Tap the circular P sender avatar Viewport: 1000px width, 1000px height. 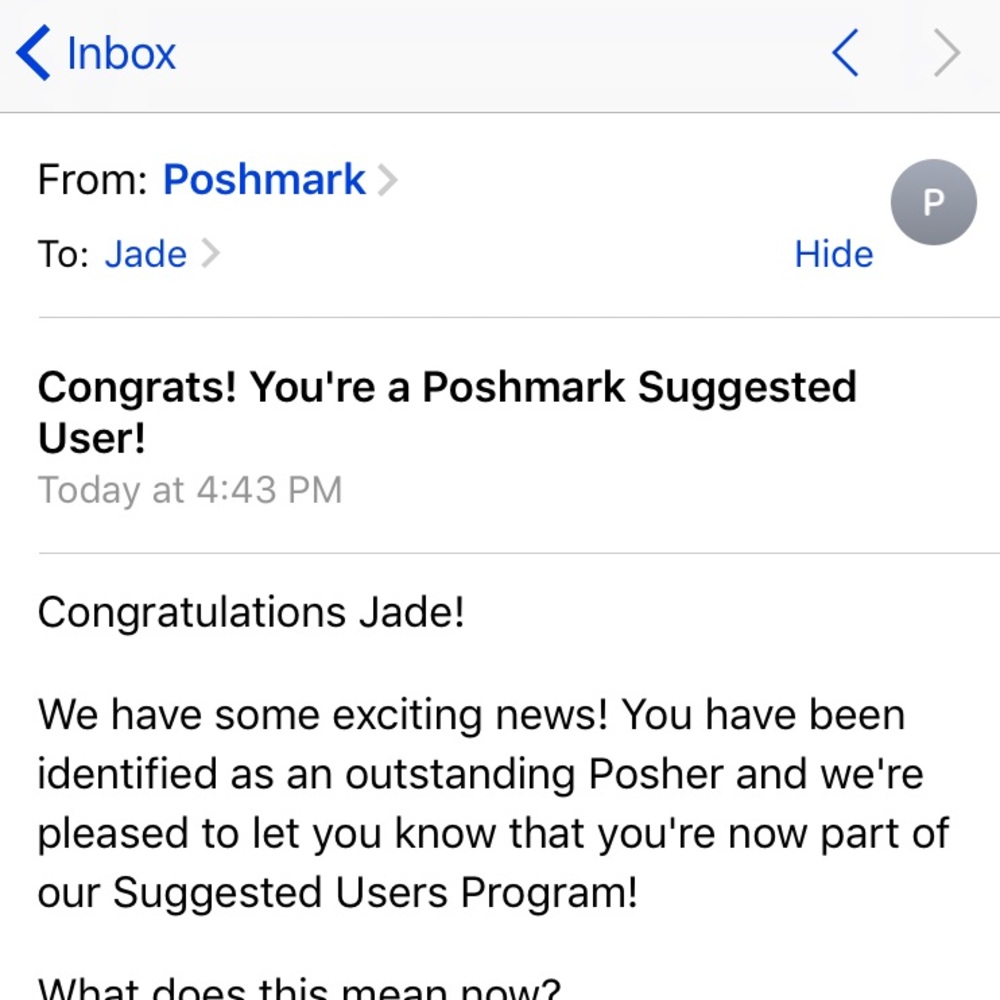(934, 202)
